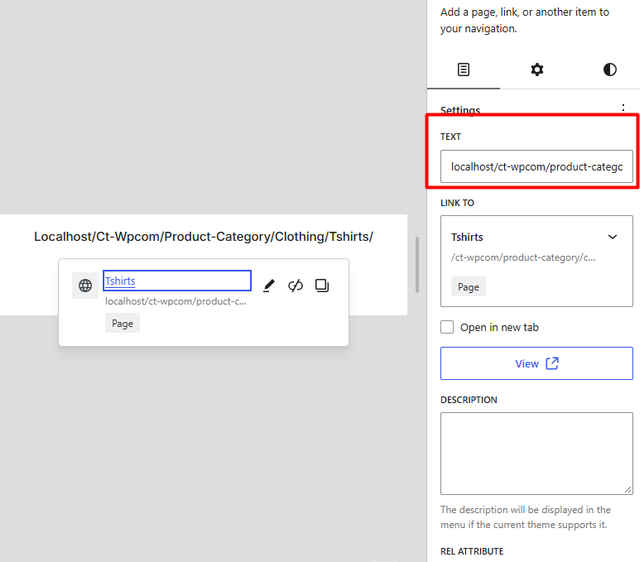640x562 pixels.
Task: Copy link with copy icon
Action: tap(322, 285)
